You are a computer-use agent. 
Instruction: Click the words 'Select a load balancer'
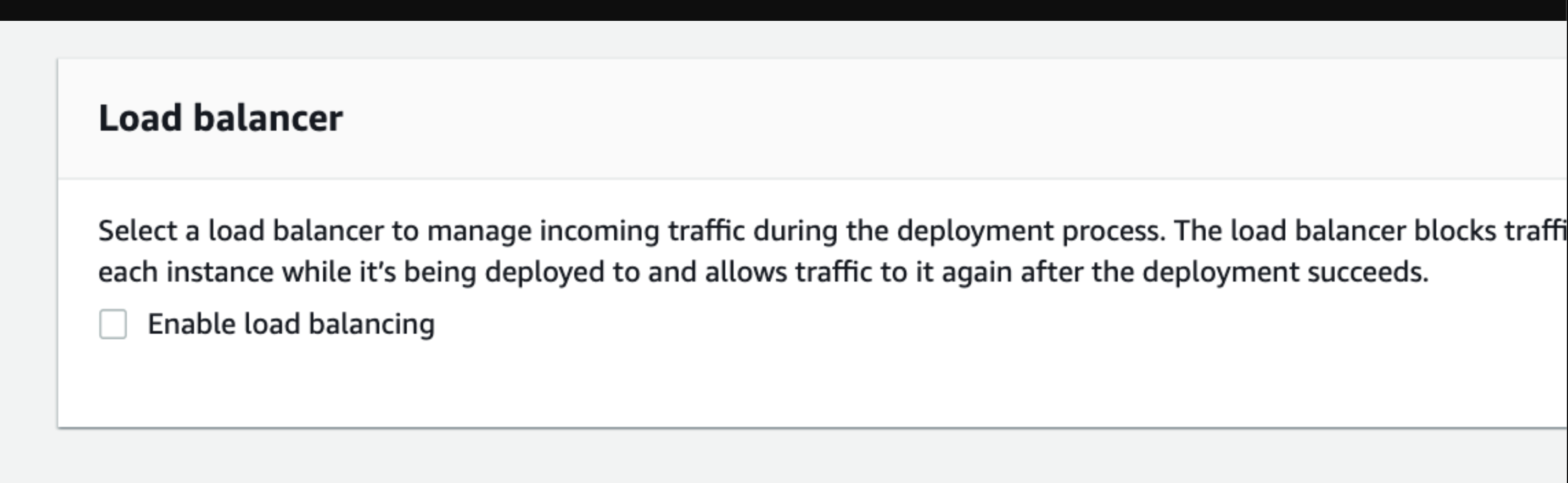[241, 231]
